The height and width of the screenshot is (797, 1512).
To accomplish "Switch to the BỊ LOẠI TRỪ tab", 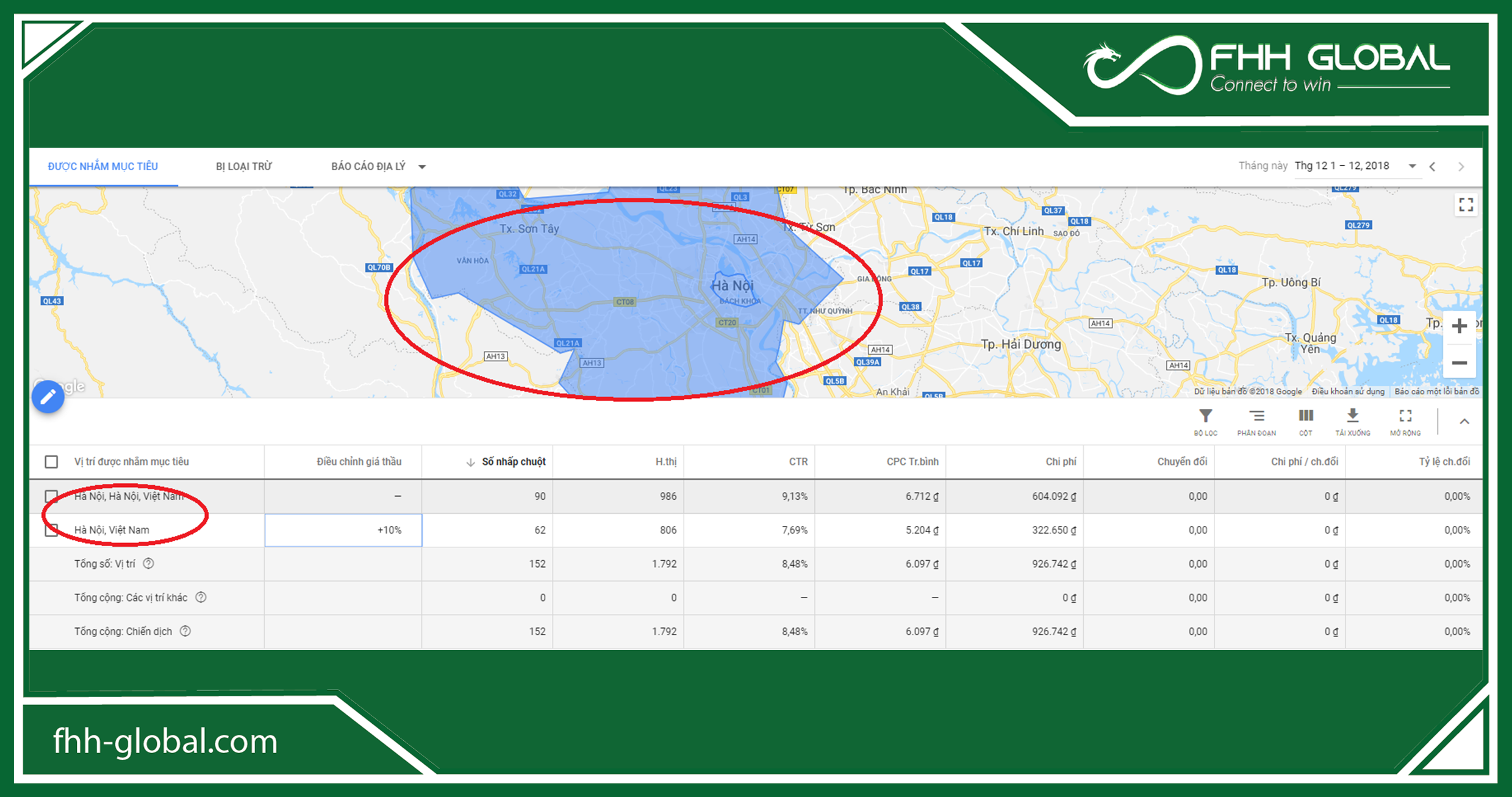I will (245, 165).
